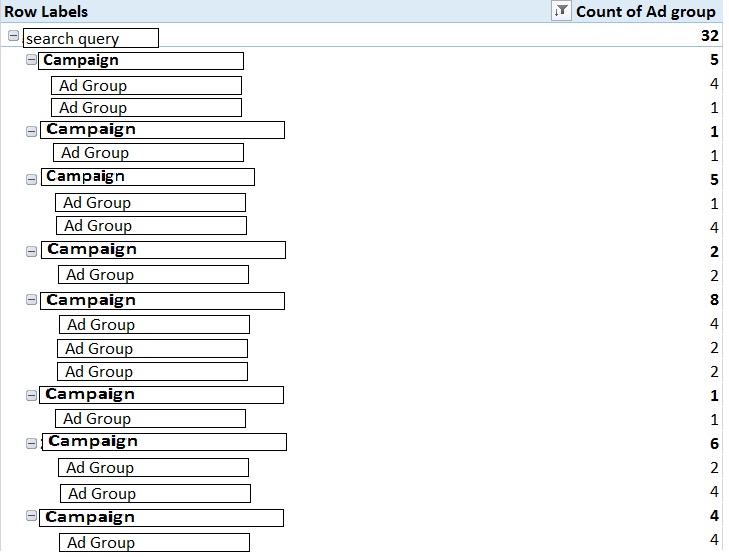This screenshot has width=729, height=557.
Task: Select the search query row label
Action: [90, 39]
